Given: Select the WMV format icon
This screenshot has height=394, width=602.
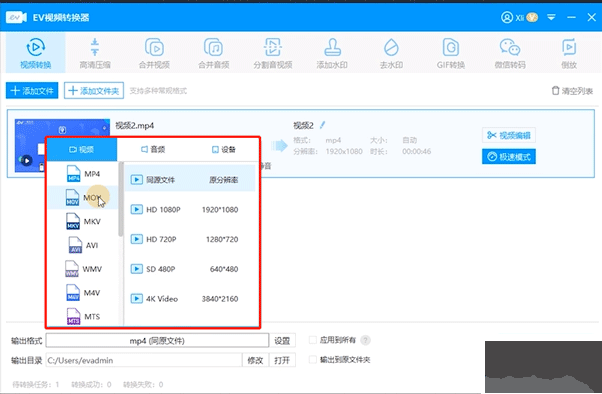Looking at the screenshot, I should pos(72,269).
